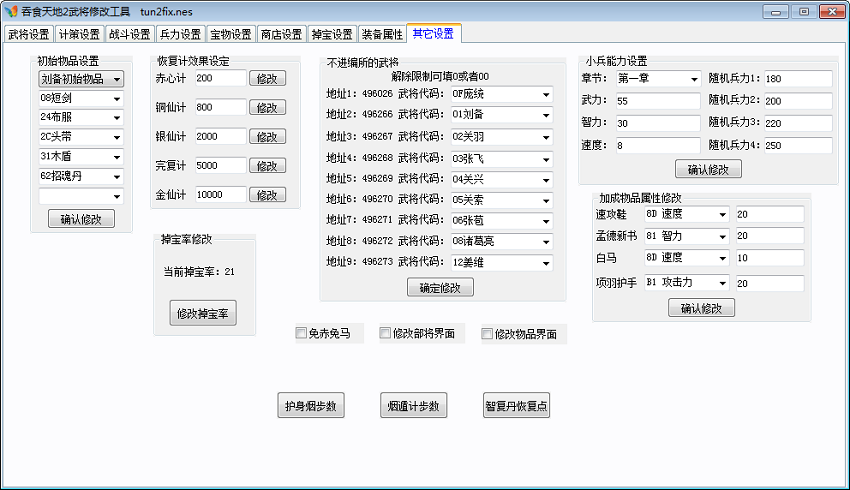This screenshot has height=490, width=850.
Task: Go to the 兵力设置 tab
Action: tap(180, 34)
